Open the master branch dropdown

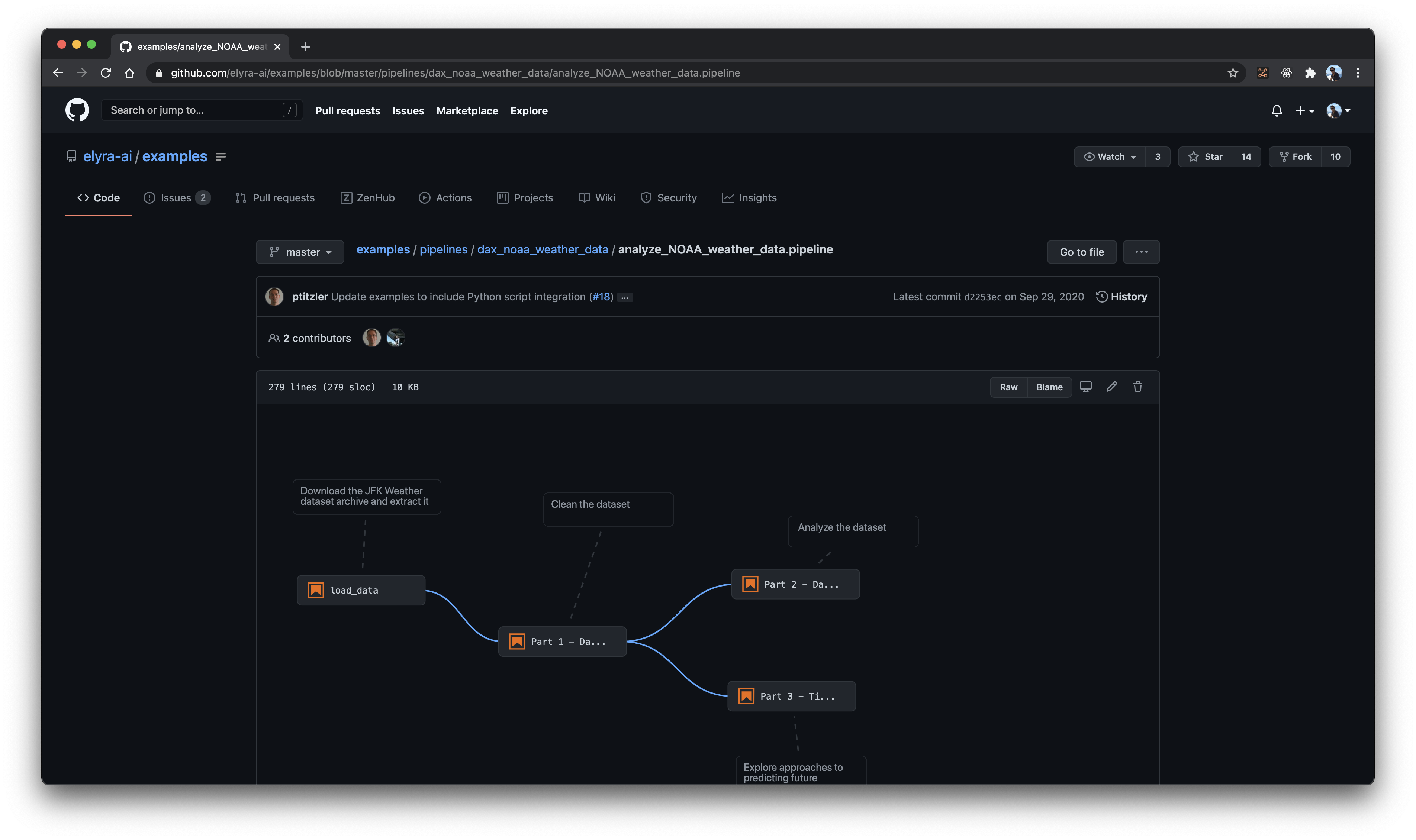[x=299, y=252]
